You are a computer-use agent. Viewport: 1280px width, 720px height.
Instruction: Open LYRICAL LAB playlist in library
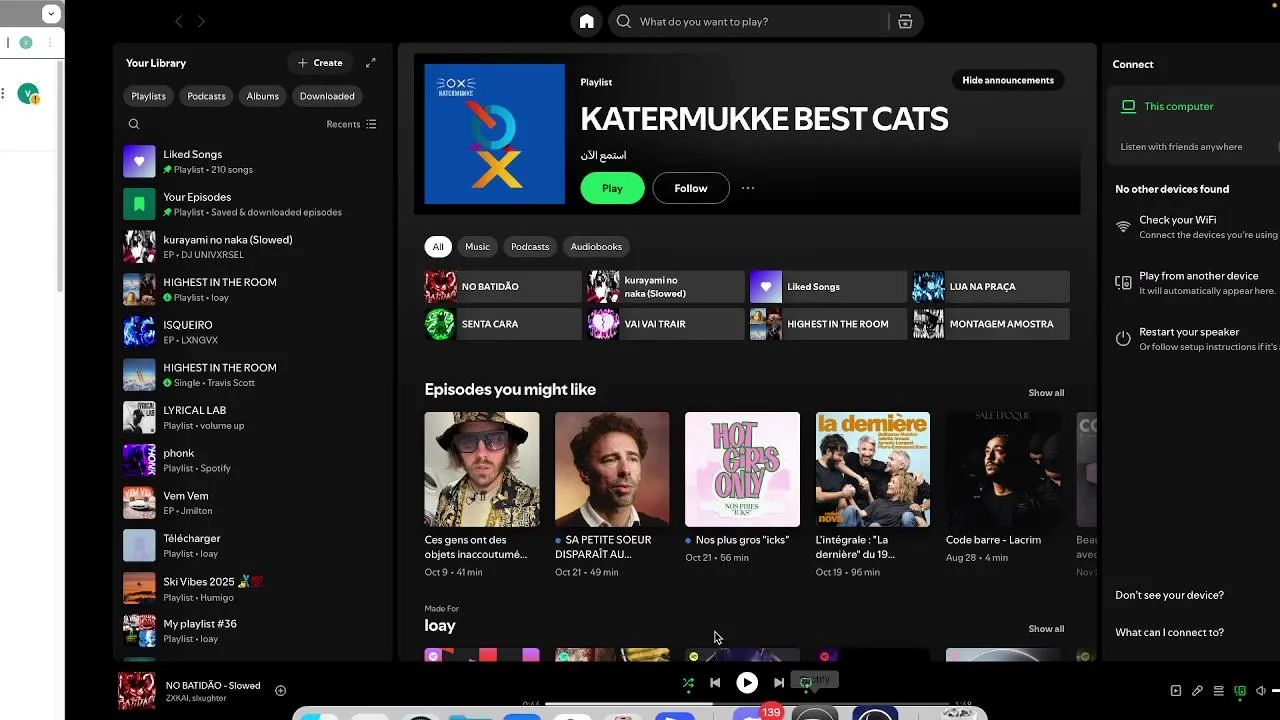click(x=255, y=417)
